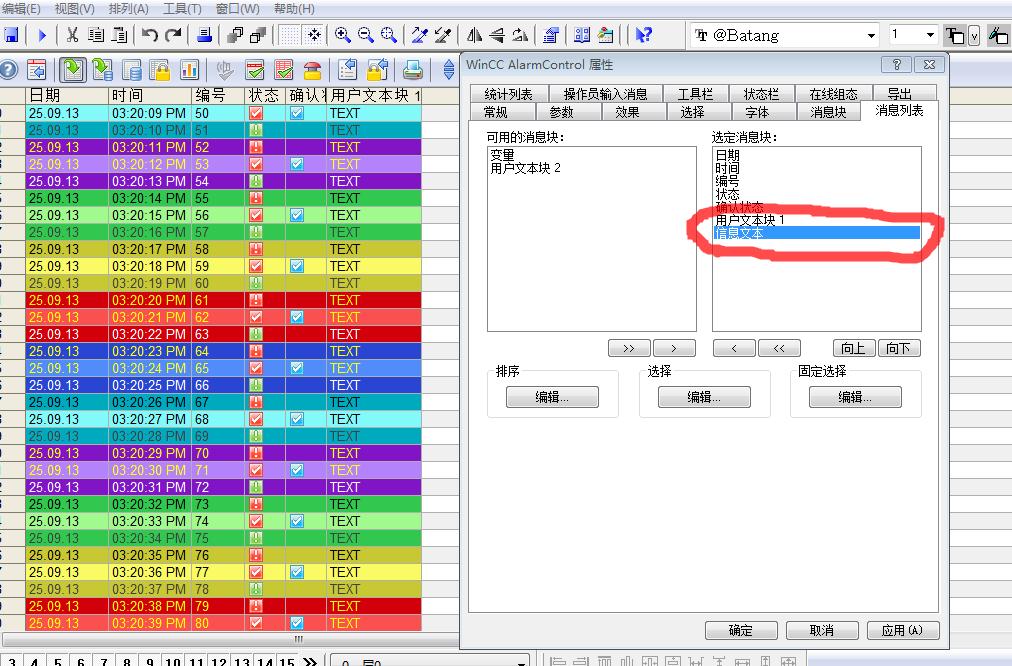The image size is (1012, 666).
Task: Click emergency acknowledgment red button icon
Action: point(312,69)
